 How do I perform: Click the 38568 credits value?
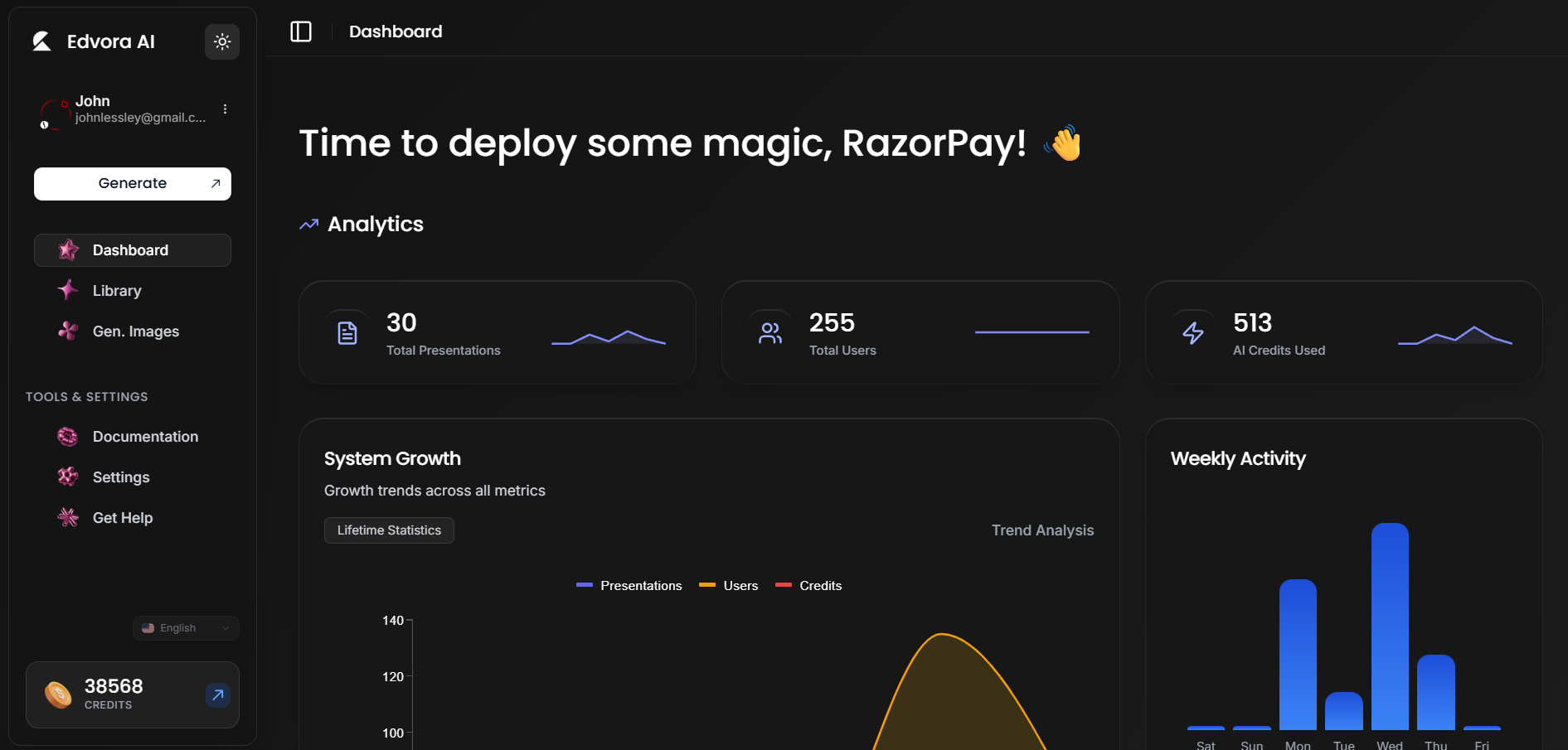pos(114,686)
